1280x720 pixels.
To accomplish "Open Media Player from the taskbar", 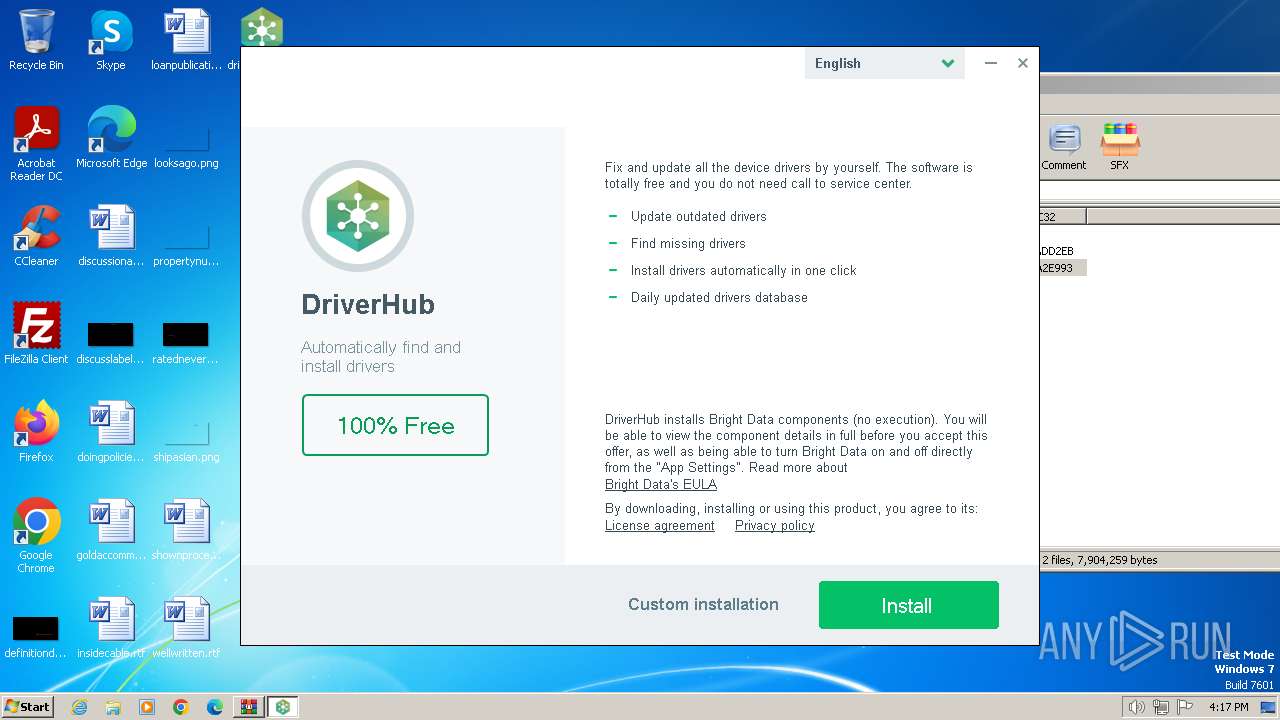I will tap(147, 707).
